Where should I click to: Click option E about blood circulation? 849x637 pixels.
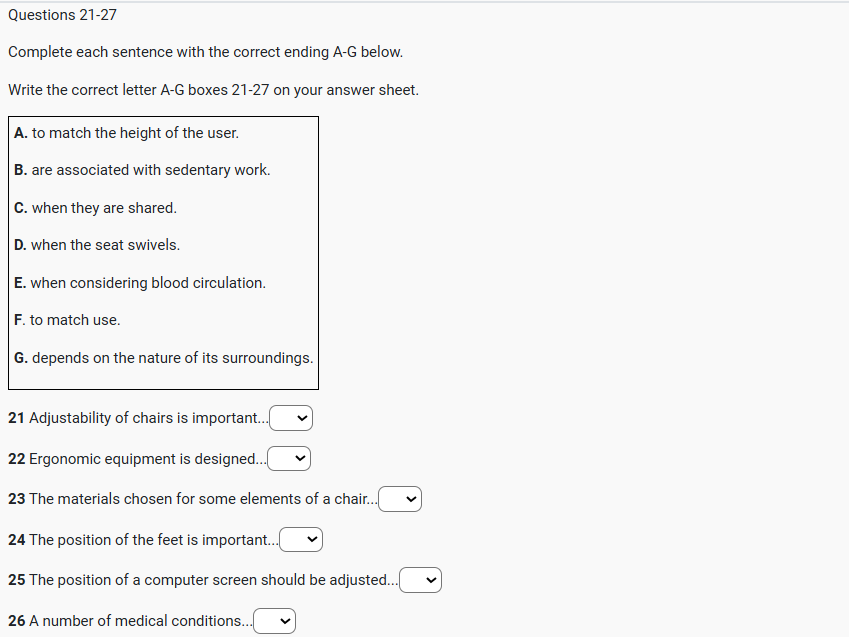[140, 283]
